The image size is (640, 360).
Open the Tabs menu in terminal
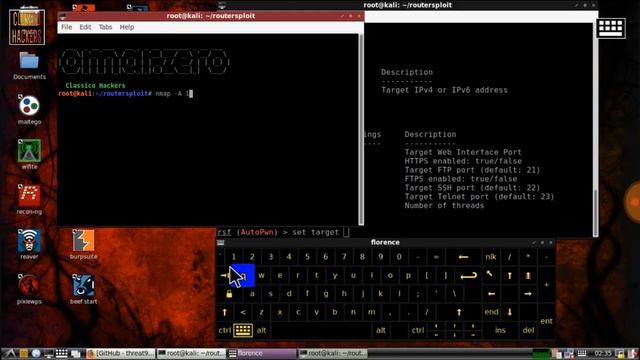105,27
